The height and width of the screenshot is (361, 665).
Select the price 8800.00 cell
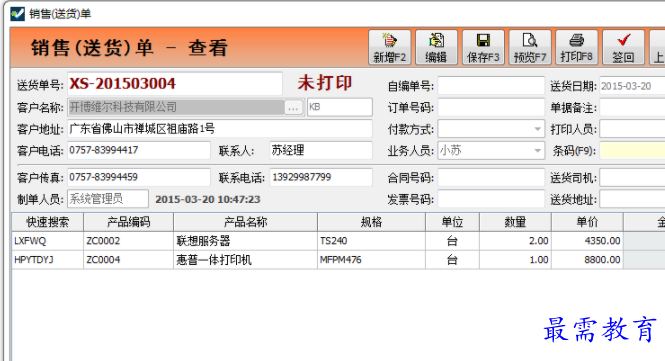(x=587, y=260)
